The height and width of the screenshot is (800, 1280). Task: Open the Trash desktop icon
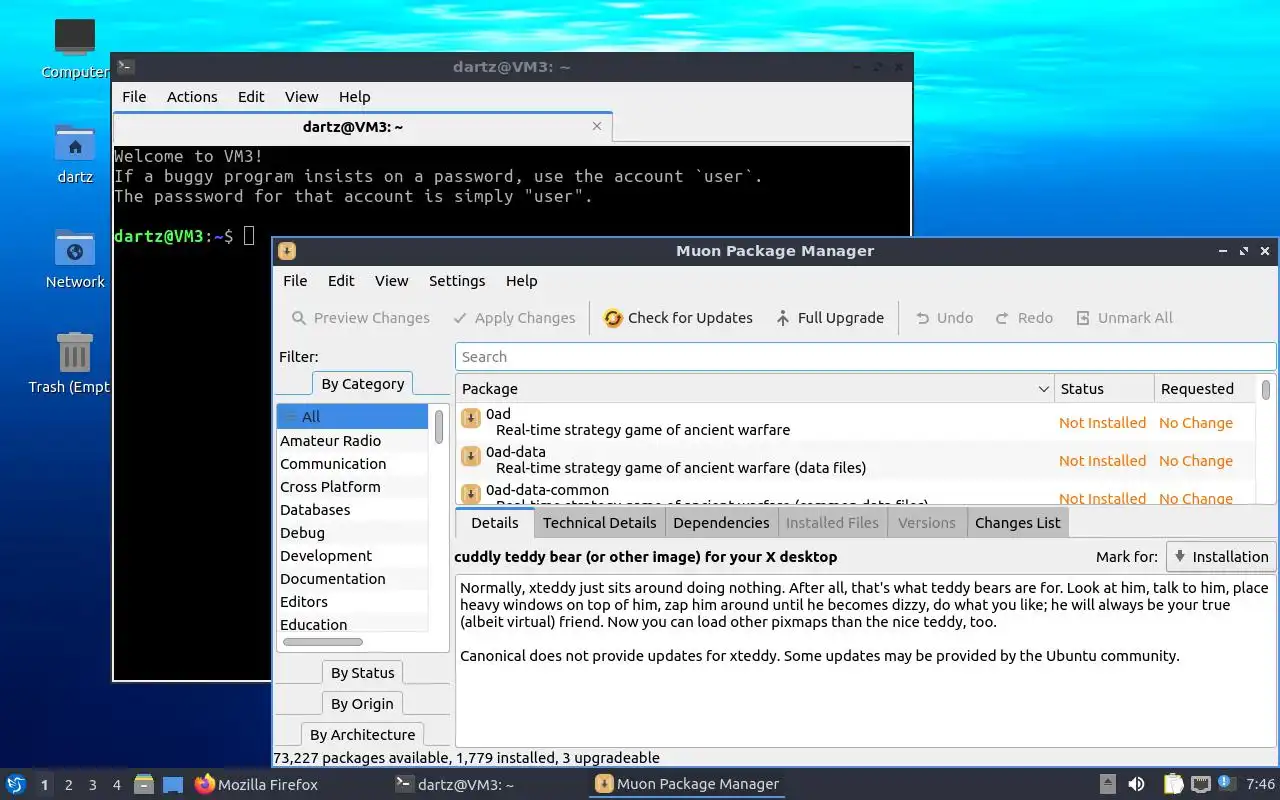(x=75, y=353)
